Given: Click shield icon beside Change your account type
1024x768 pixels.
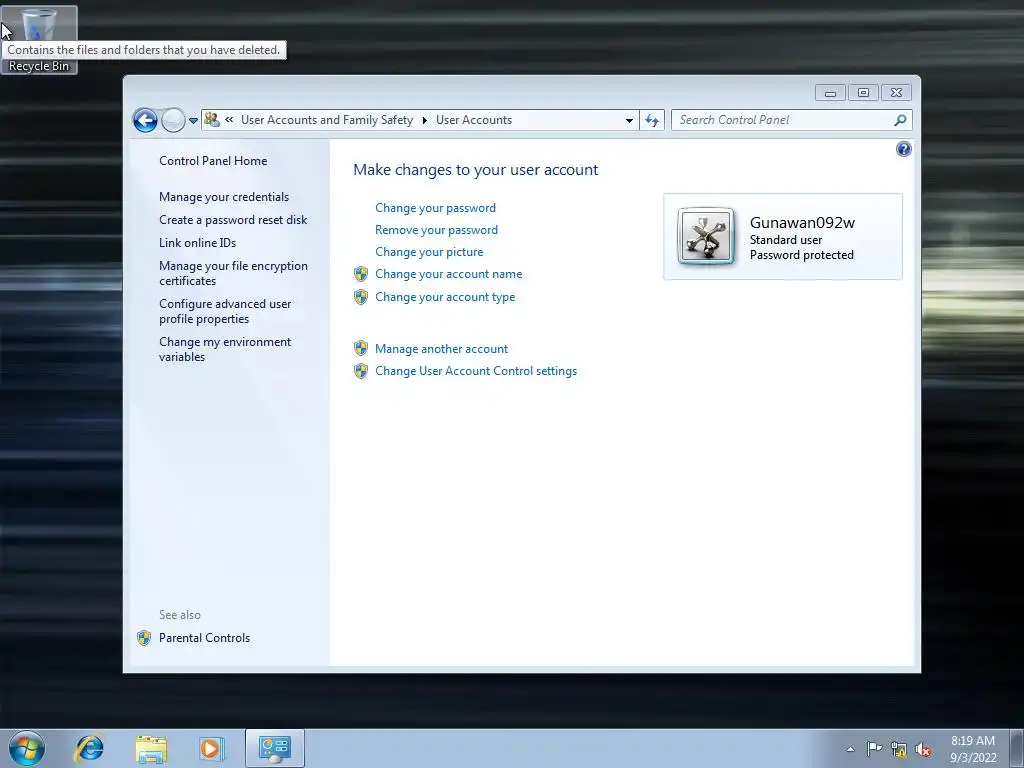Looking at the screenshot, I should (361, 297).
